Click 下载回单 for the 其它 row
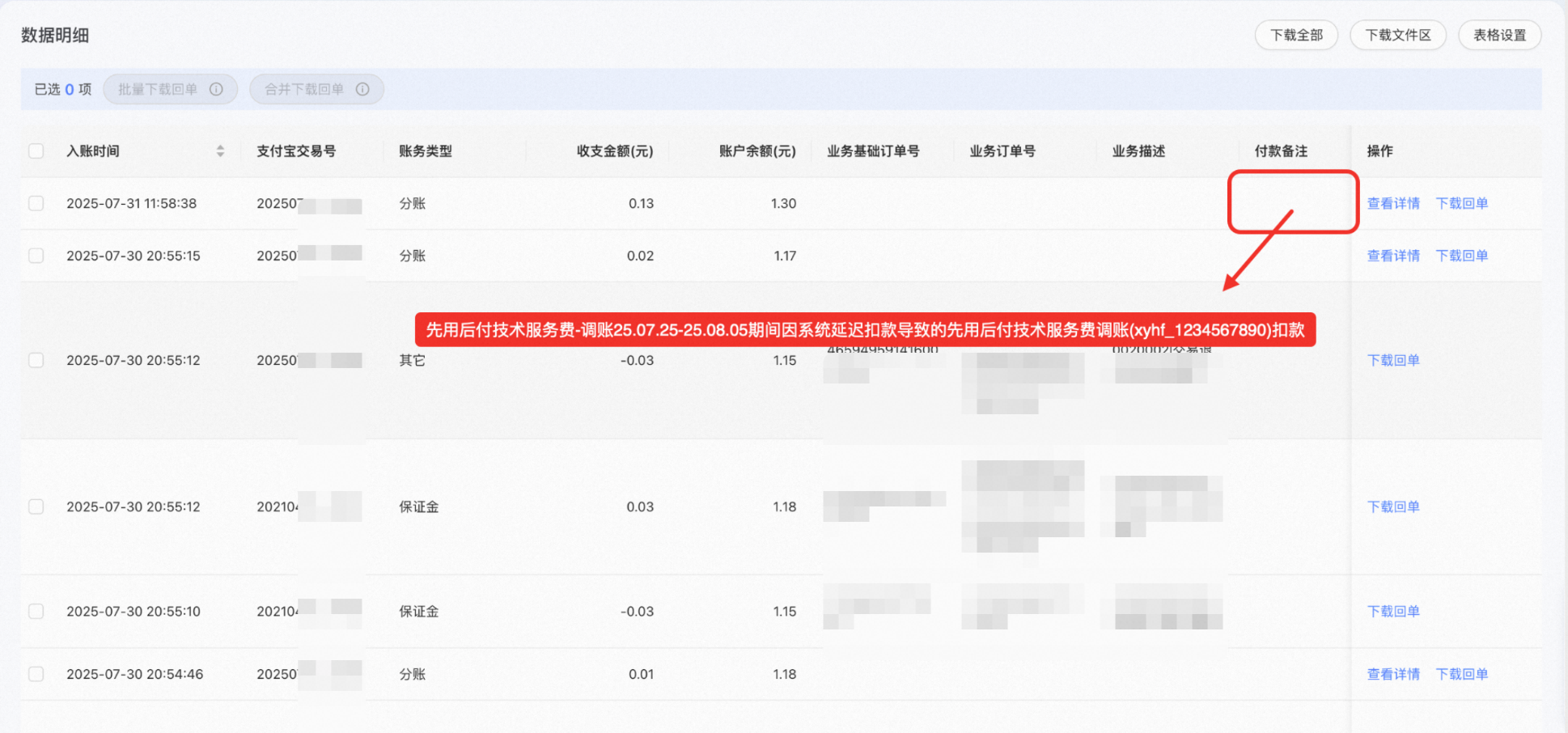The width and height of the screenshot is (1568, 733). [x=1393, y=360]
